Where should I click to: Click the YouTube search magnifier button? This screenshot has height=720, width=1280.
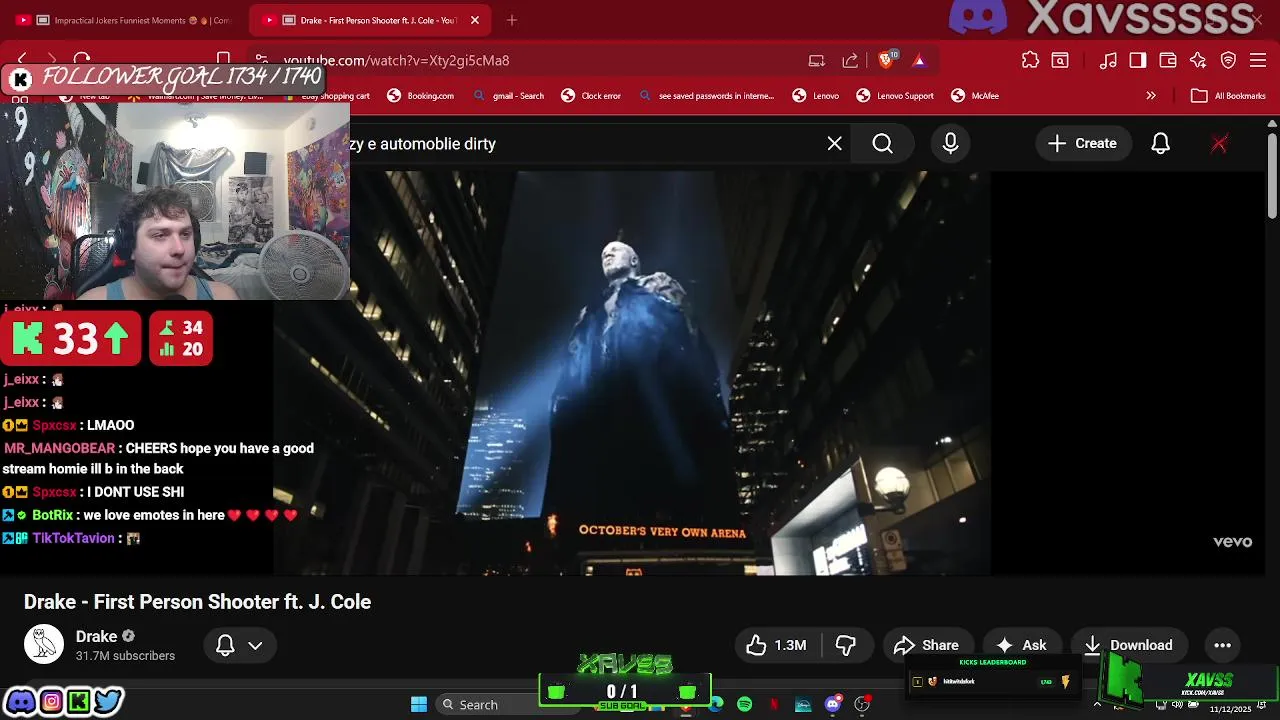coord(882,144)
